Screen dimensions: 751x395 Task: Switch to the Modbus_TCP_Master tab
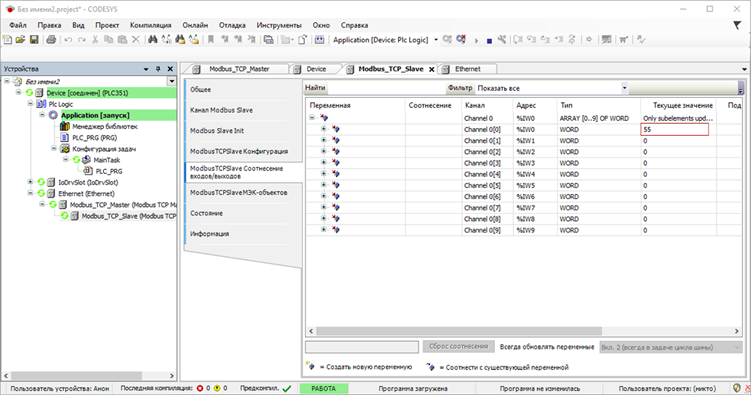click(239, 69)
